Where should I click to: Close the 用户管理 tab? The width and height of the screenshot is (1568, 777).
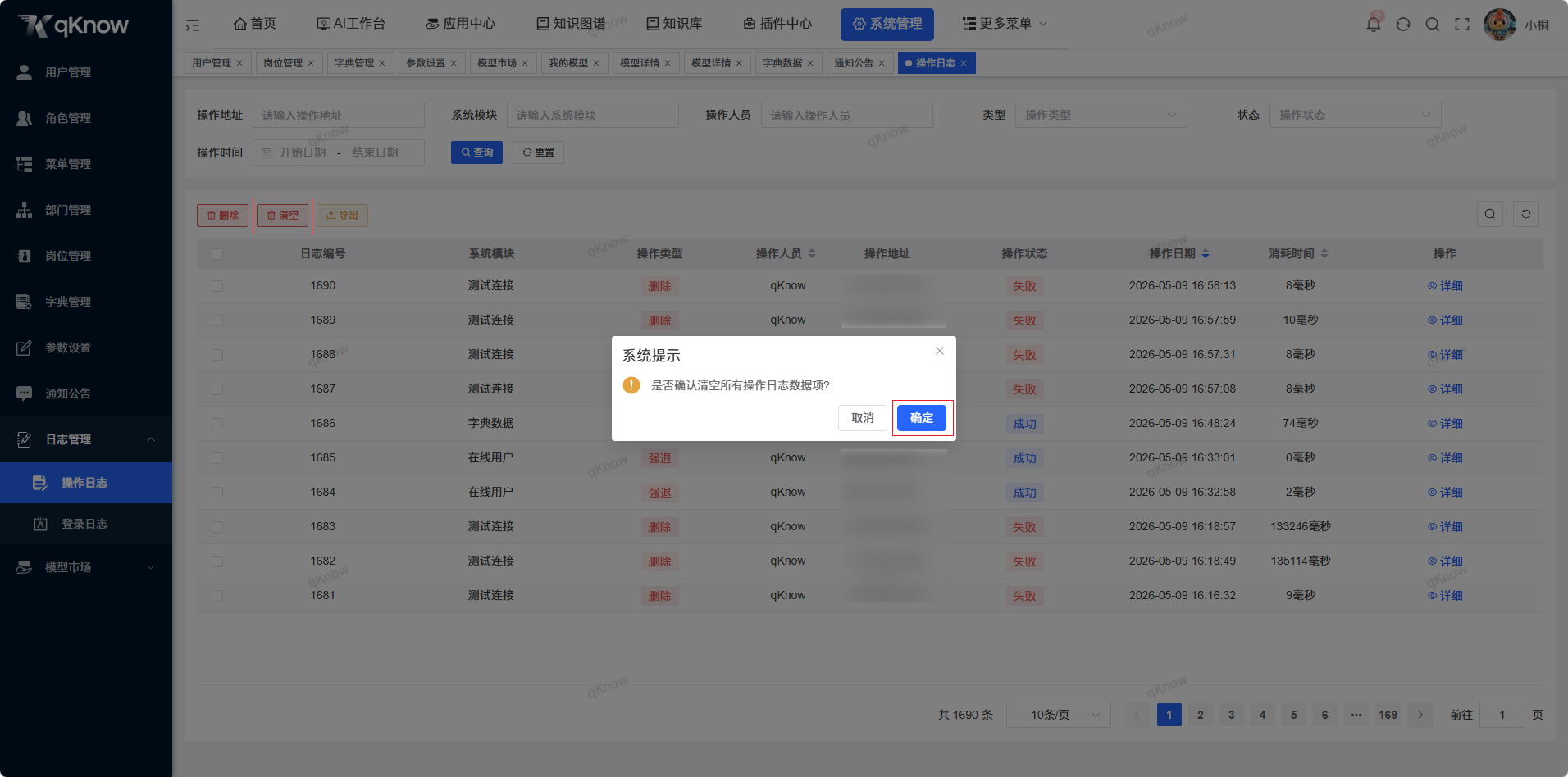pyautogui.click(x=239, y=63)
